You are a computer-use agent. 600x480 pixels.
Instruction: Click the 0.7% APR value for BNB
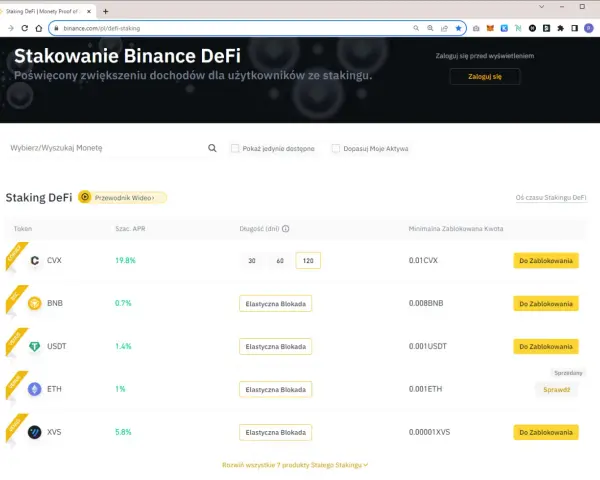pos(123,303)
